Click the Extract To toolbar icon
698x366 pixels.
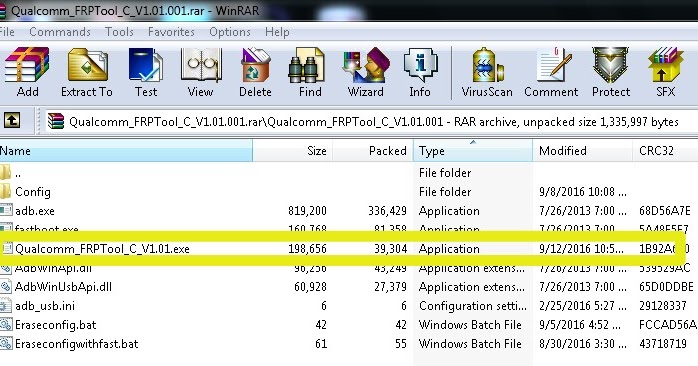click(x=88, y=65)
